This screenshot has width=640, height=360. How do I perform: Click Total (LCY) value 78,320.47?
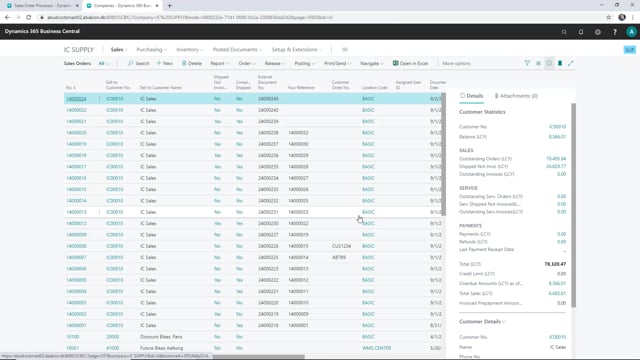pos(555,264)
